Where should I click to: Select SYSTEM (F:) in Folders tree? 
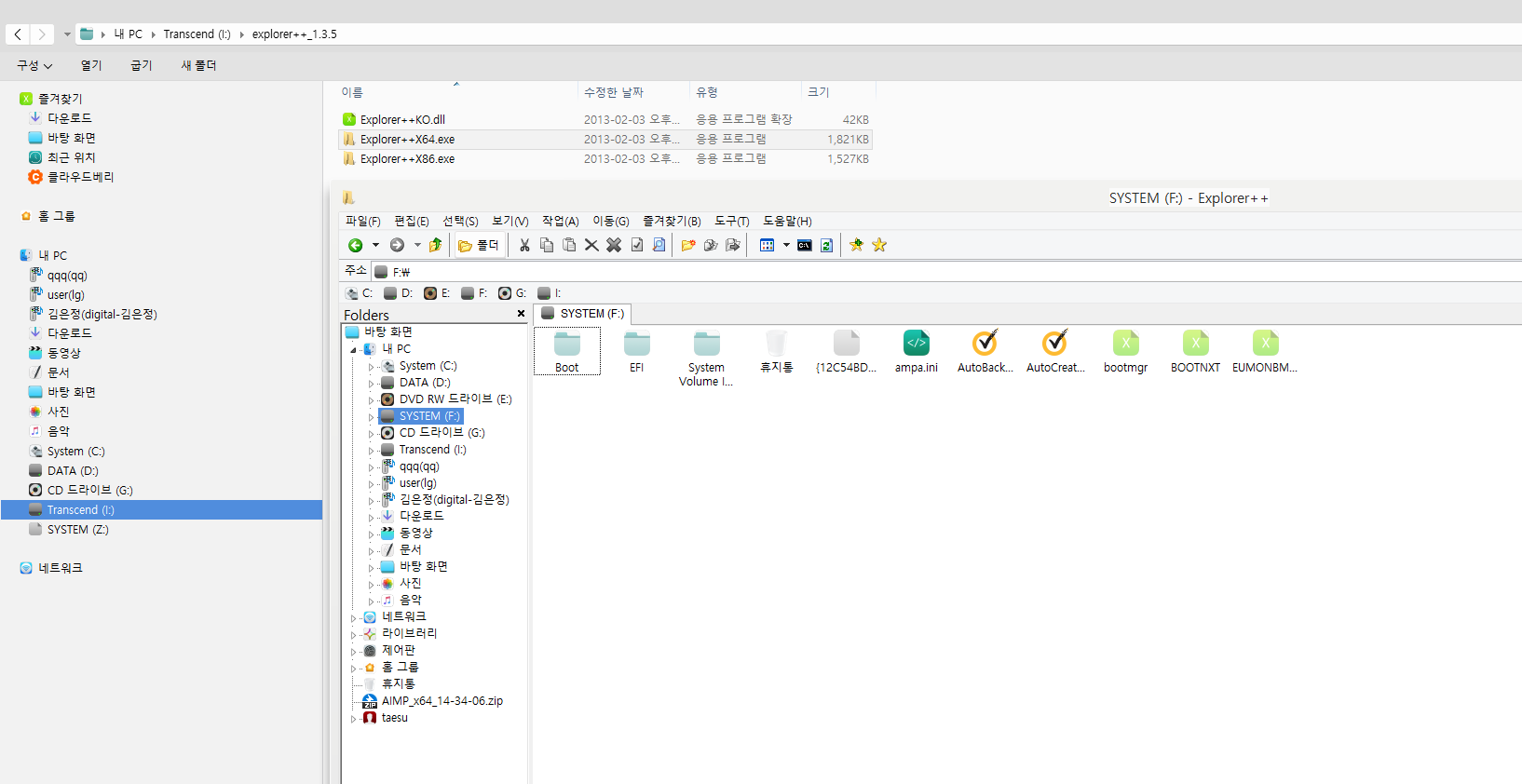421,416
